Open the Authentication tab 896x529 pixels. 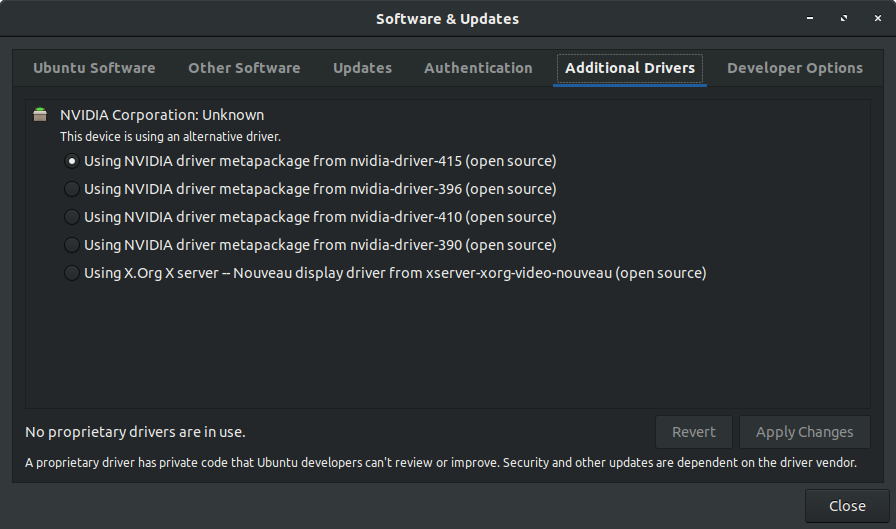[478, 68]
